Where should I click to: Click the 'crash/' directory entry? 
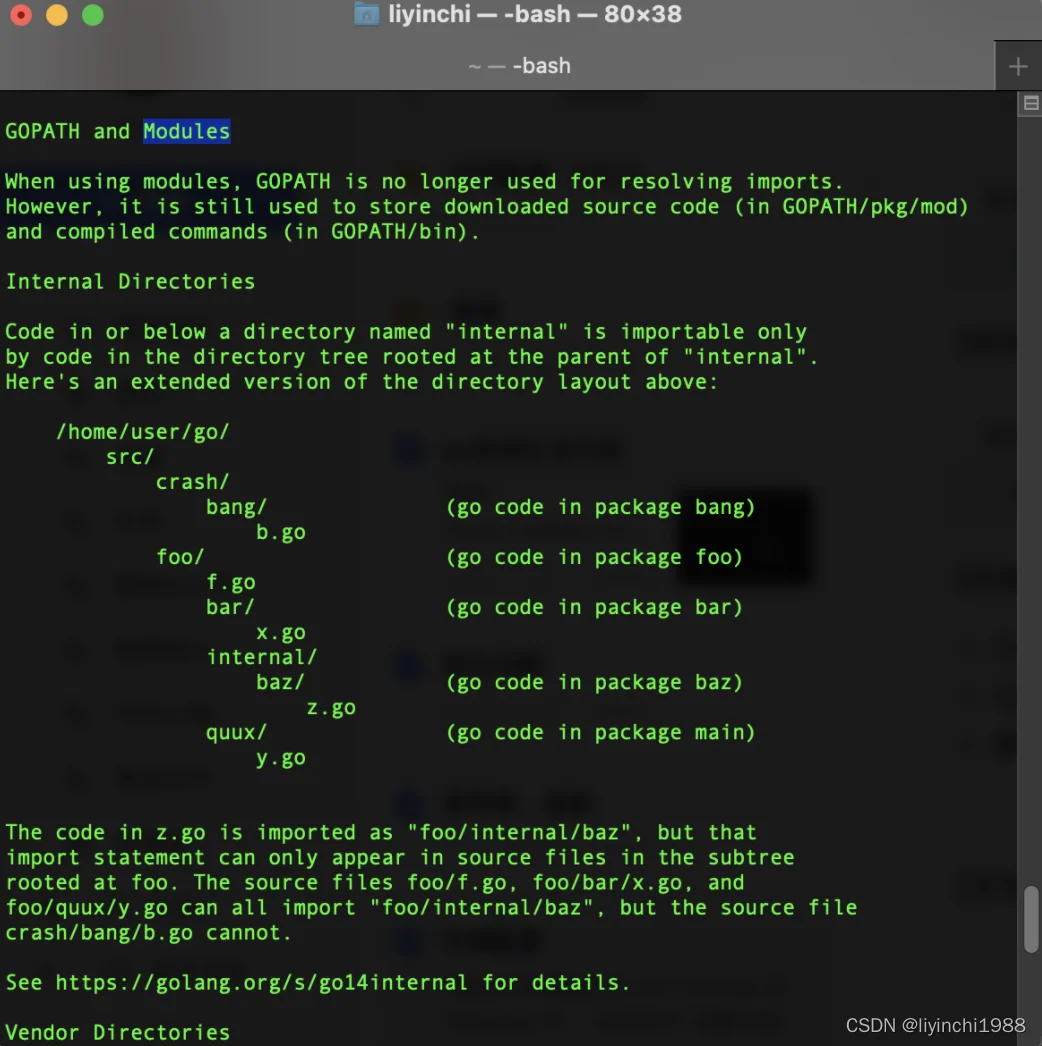pos(193,482)
